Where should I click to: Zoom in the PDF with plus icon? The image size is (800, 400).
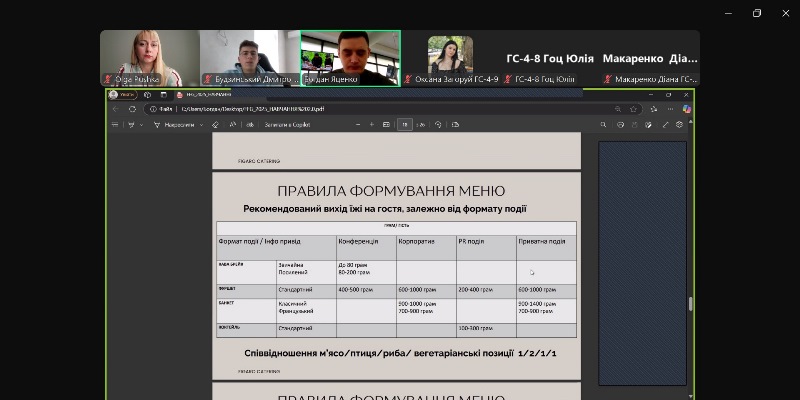371,124
